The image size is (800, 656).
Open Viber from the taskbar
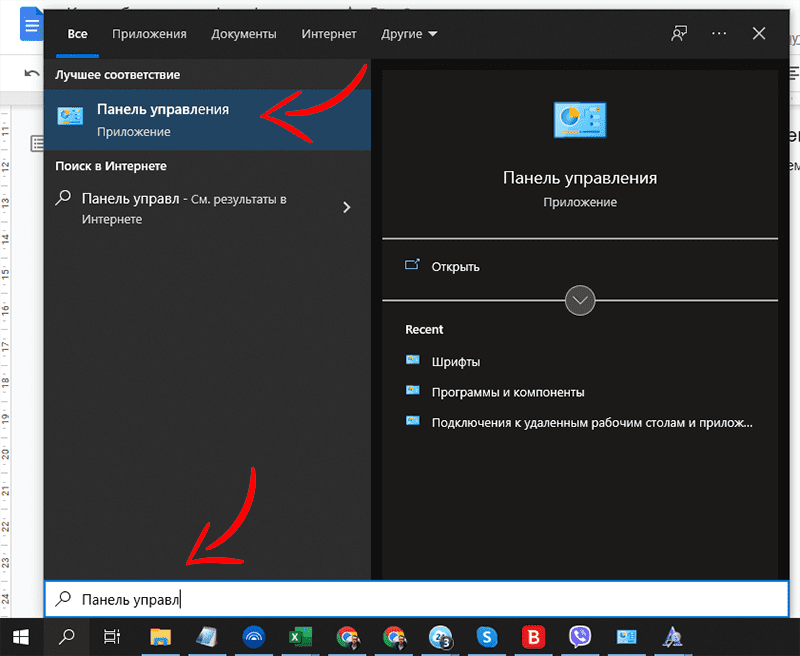(580, 636)
